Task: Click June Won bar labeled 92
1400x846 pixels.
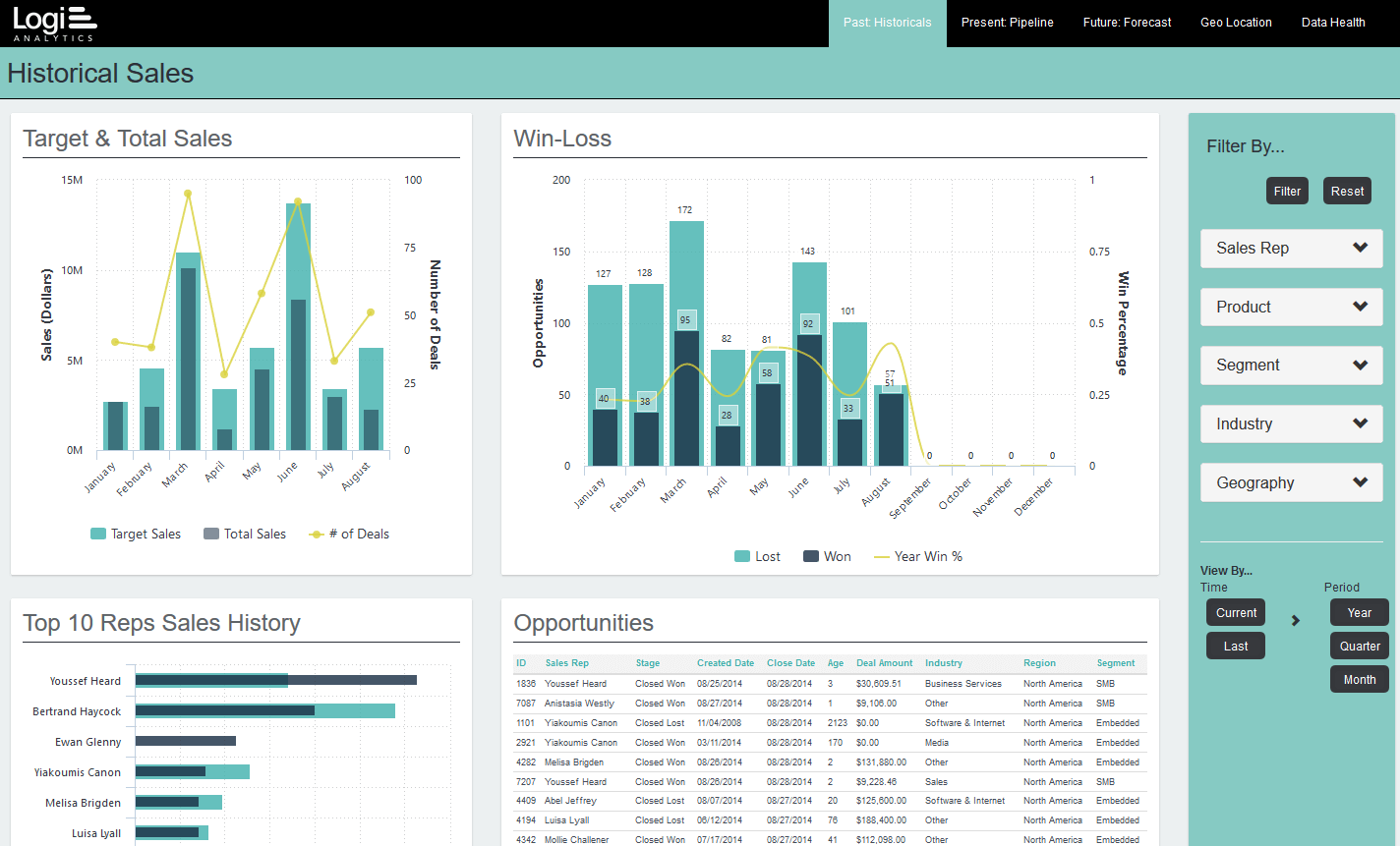Action: tap(809, 401)
